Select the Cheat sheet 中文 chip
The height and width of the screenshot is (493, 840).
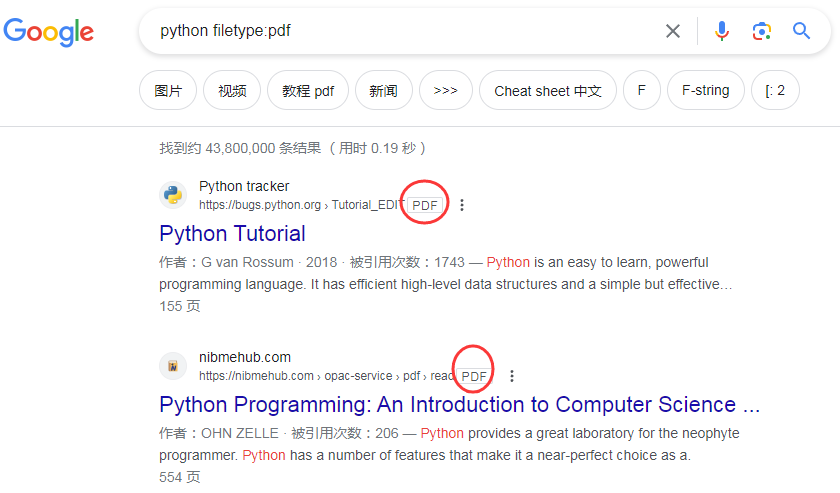pyautogui.click(x=548, y=91)
